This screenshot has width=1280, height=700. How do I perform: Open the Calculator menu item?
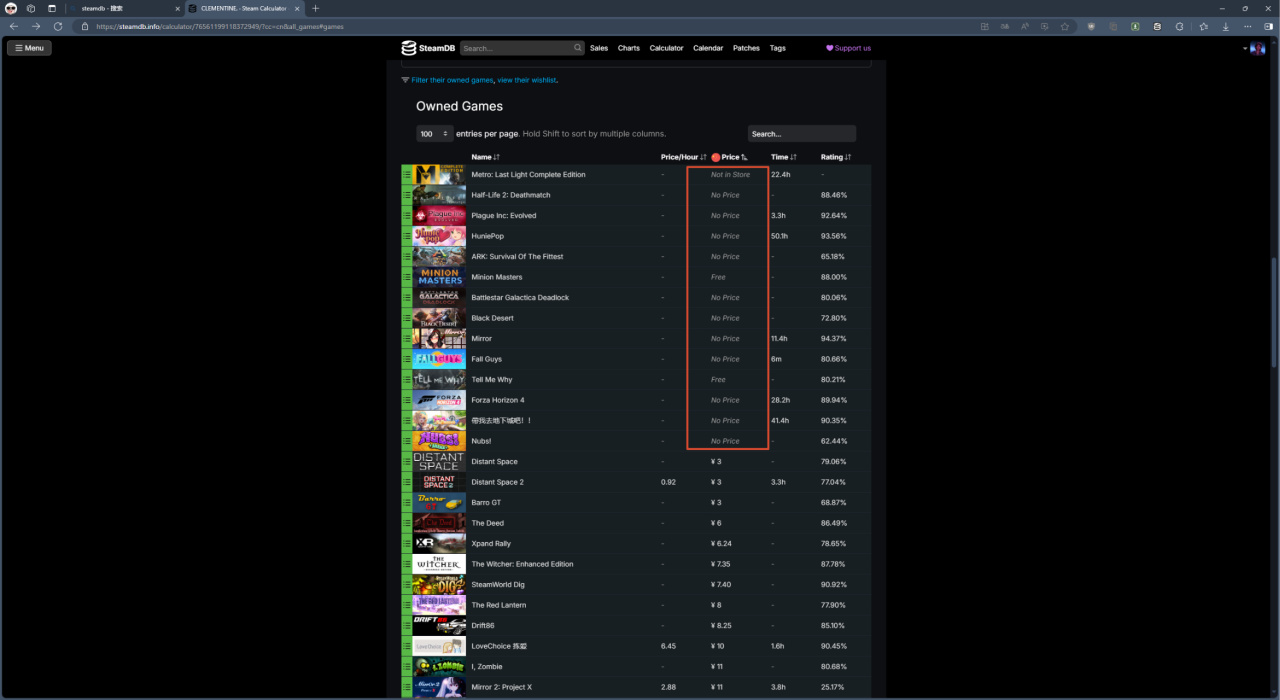pos(667,48)
